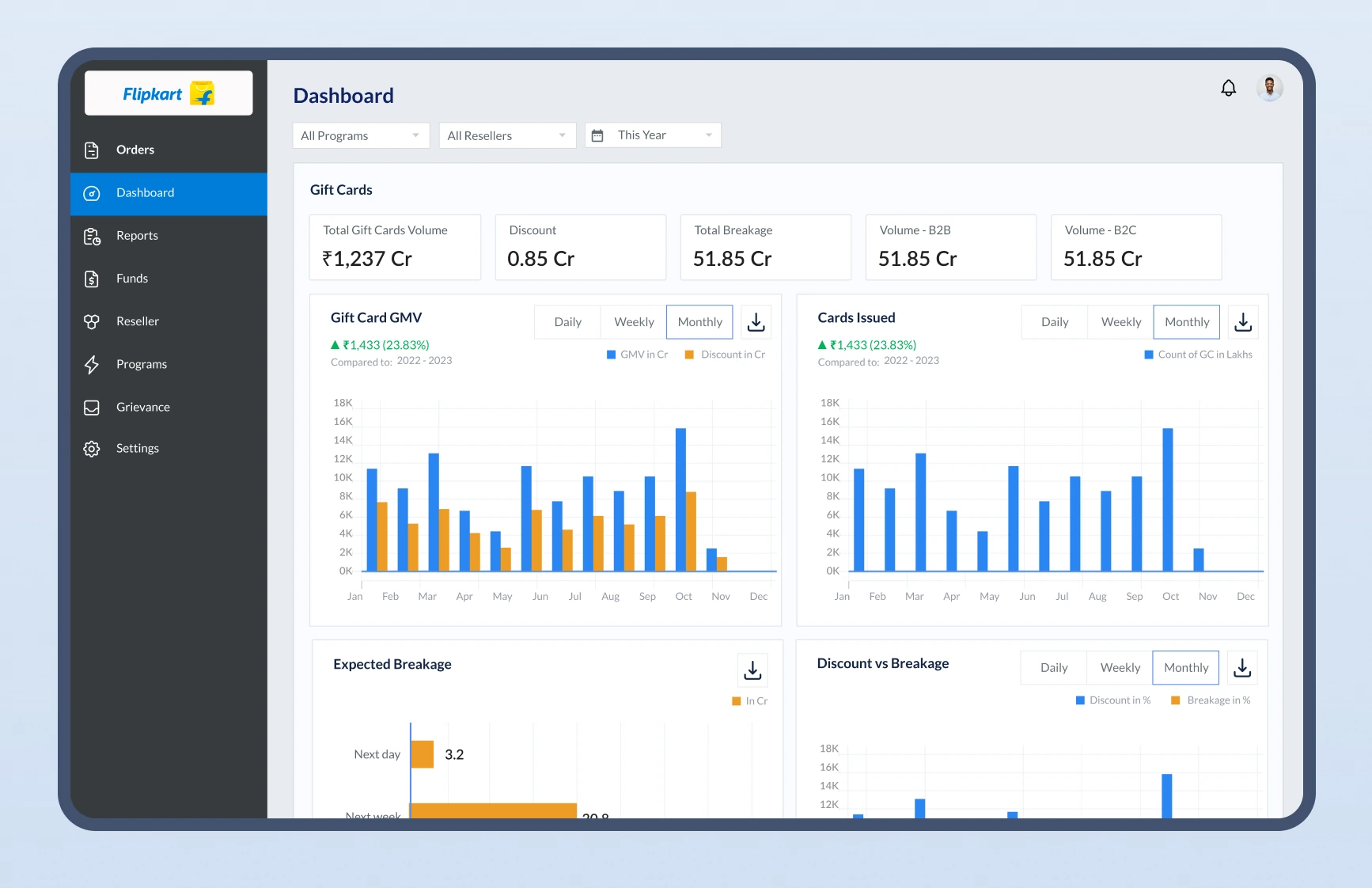Click the Total Gift Cards Volume card
The height and width of the screenshot is (888, 1372).
(x=395, y=247)
